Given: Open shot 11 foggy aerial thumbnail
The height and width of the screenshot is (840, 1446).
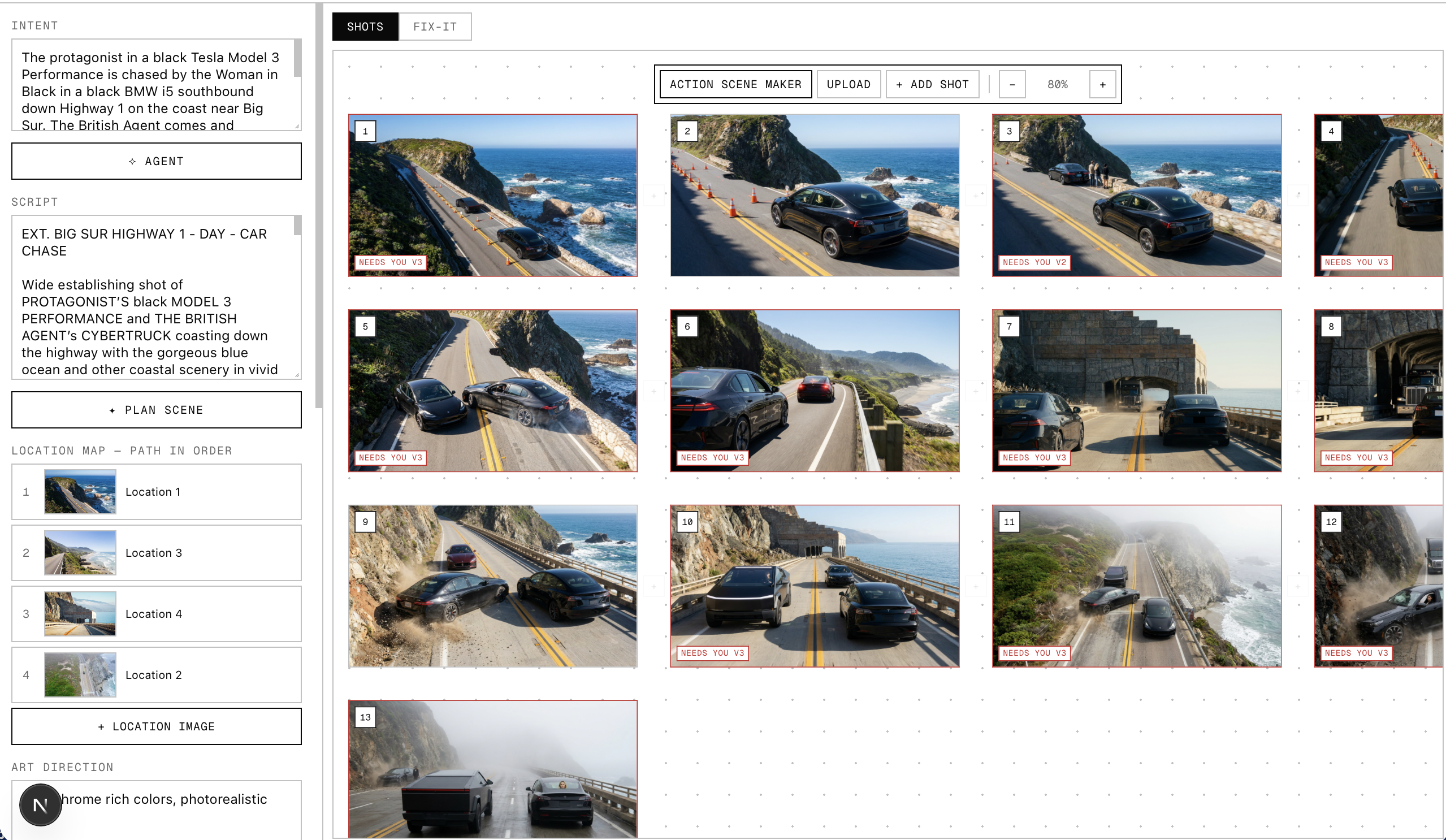Looking at the screenshot, I should [x=1136, y=586].
